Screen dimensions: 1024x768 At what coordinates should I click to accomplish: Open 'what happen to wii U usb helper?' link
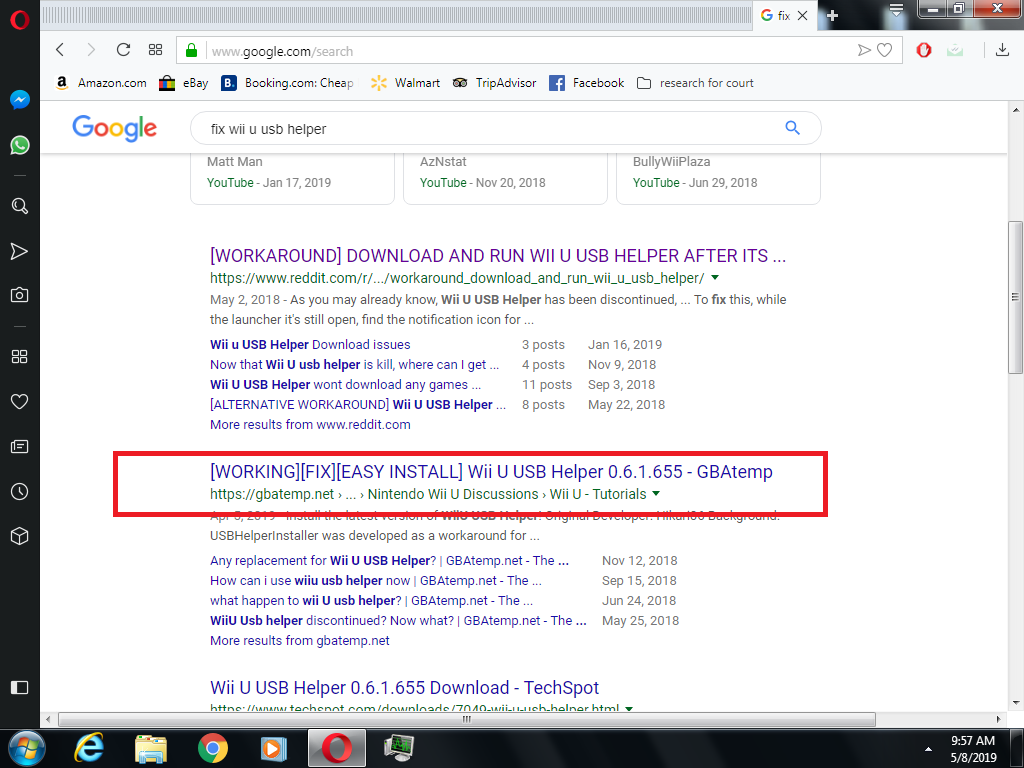point(372,600)
